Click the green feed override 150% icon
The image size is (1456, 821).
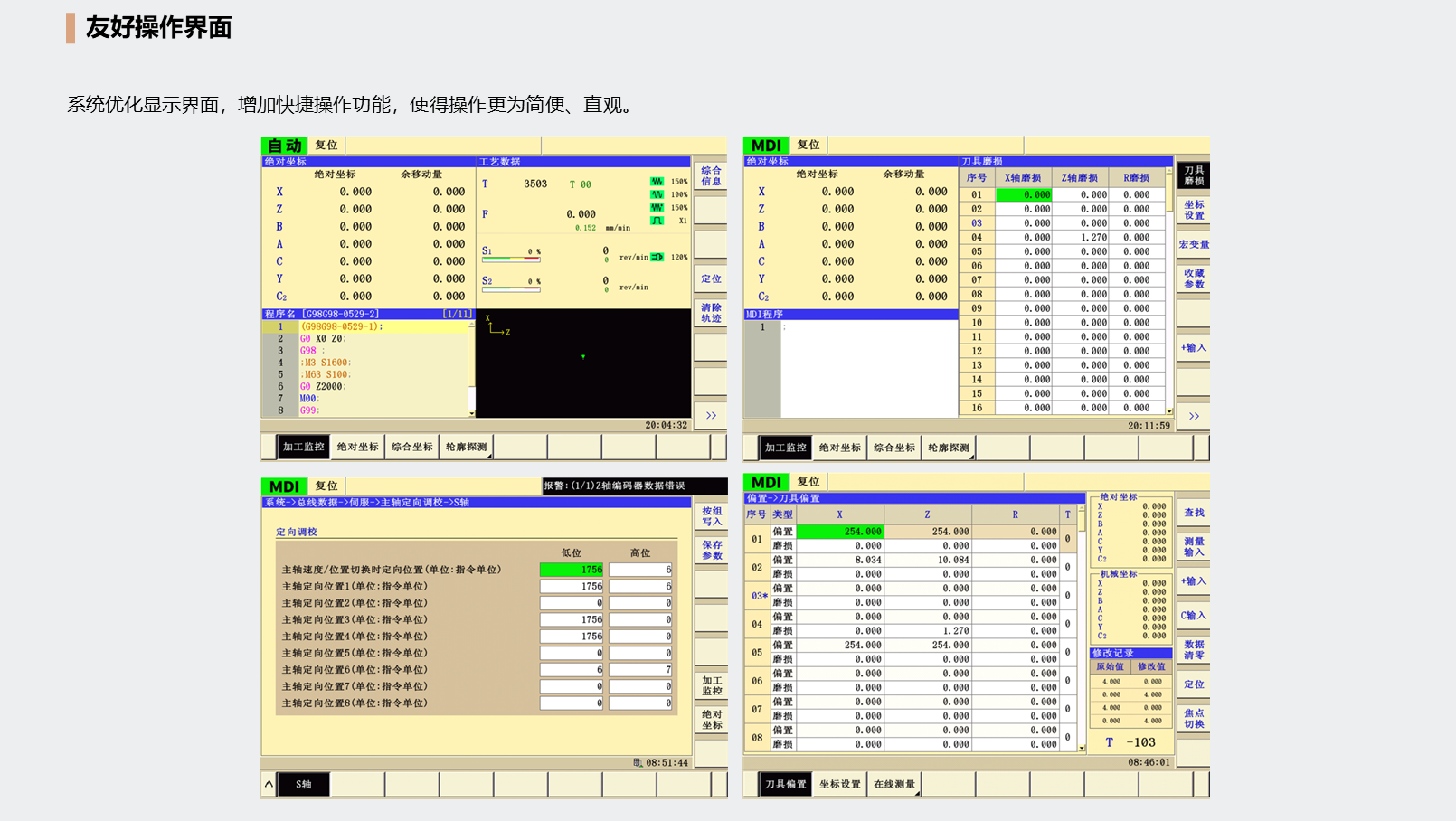[x=657, y=182]
